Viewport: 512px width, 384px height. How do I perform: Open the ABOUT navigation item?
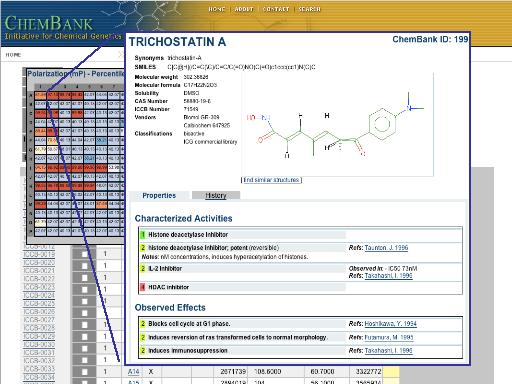coord(244,9)
